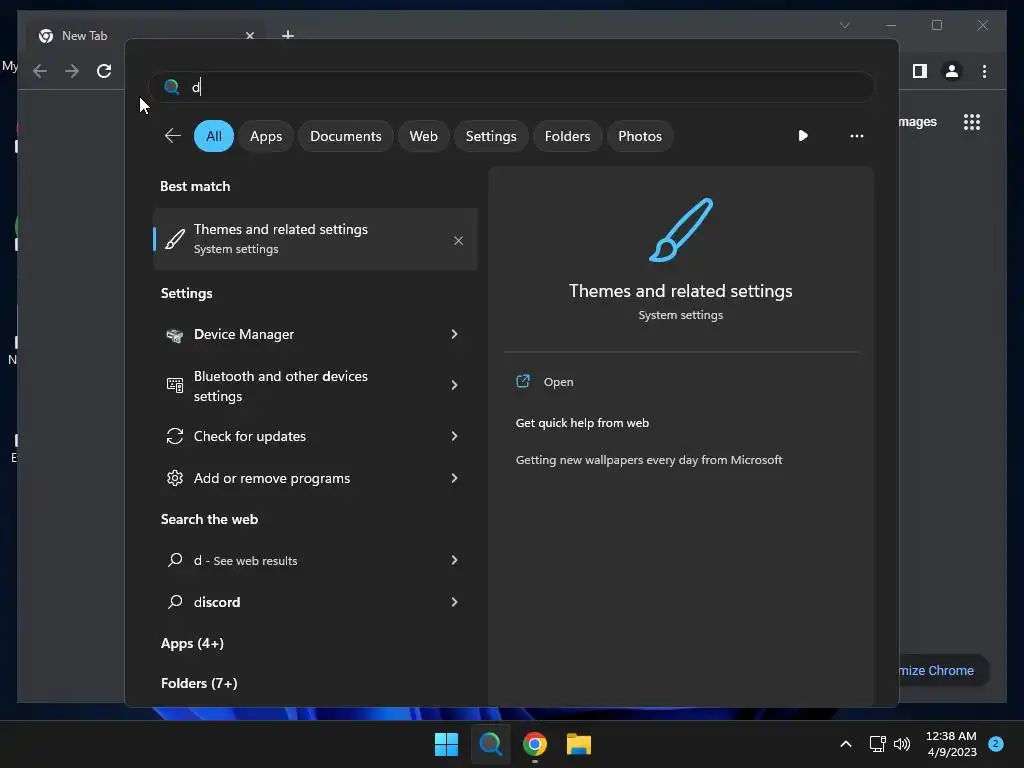
Task: Click the Bluetooth devices settings icon
Action: click(175, 385)
